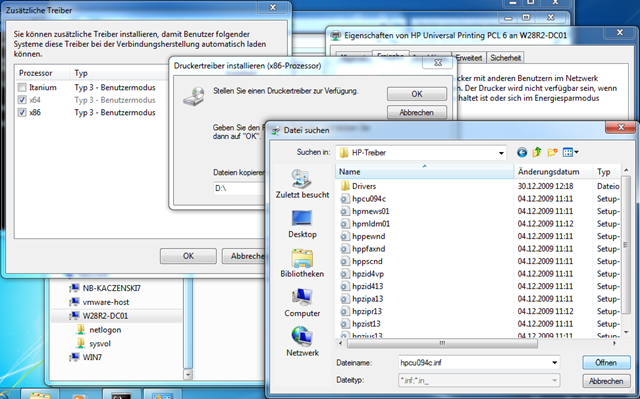Click the Dateien kopieren path field
The width and height of the screenshot is (640, 399).
[239, 188]
